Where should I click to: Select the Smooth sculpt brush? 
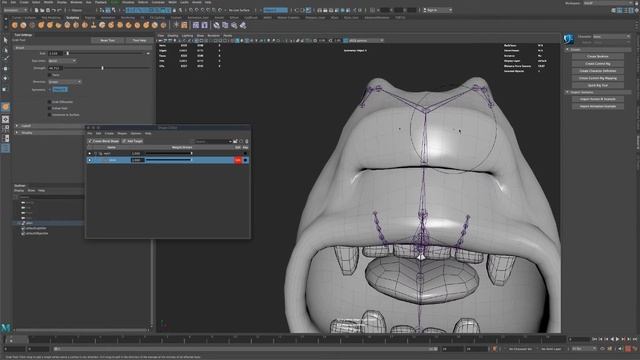[23, 25]
